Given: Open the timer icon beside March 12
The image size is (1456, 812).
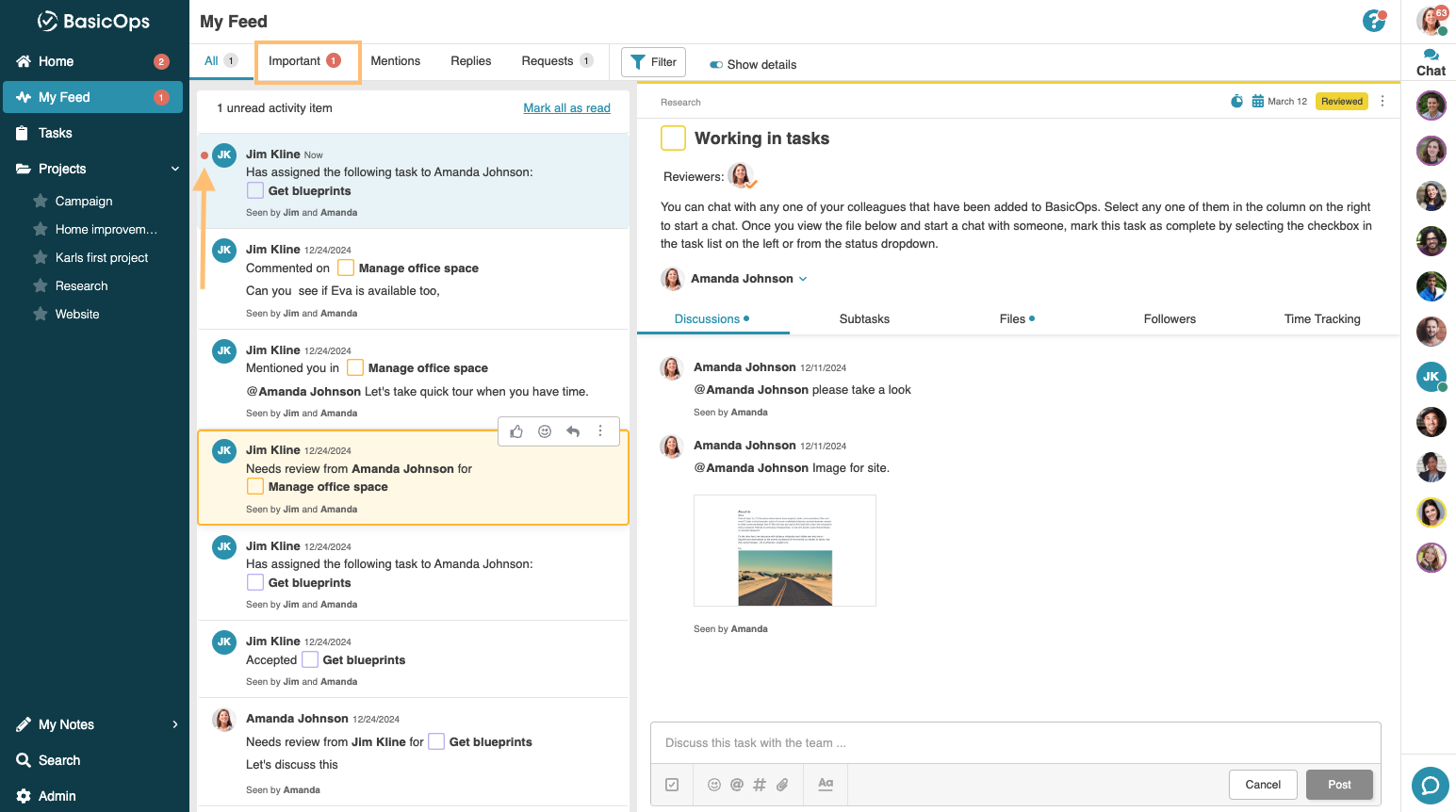Looking at the screenshot, I should pos(1236,102).
